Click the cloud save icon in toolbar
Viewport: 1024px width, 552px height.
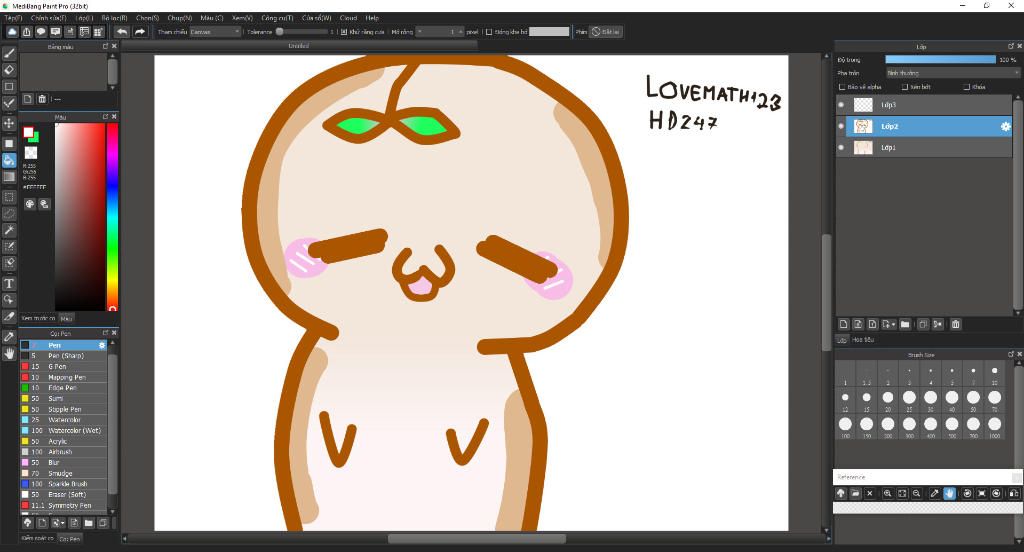[12, 31]
